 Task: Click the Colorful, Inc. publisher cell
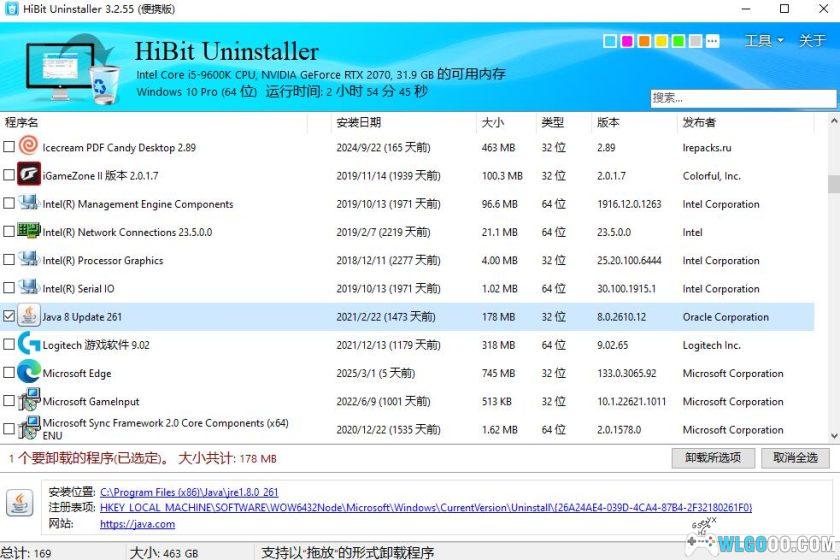[x=711, y=176]
